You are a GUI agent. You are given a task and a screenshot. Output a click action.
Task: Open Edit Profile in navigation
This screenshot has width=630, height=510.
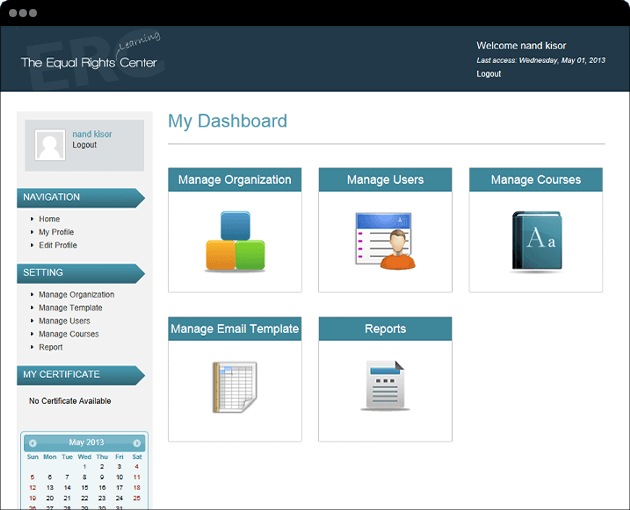[58, 245]
